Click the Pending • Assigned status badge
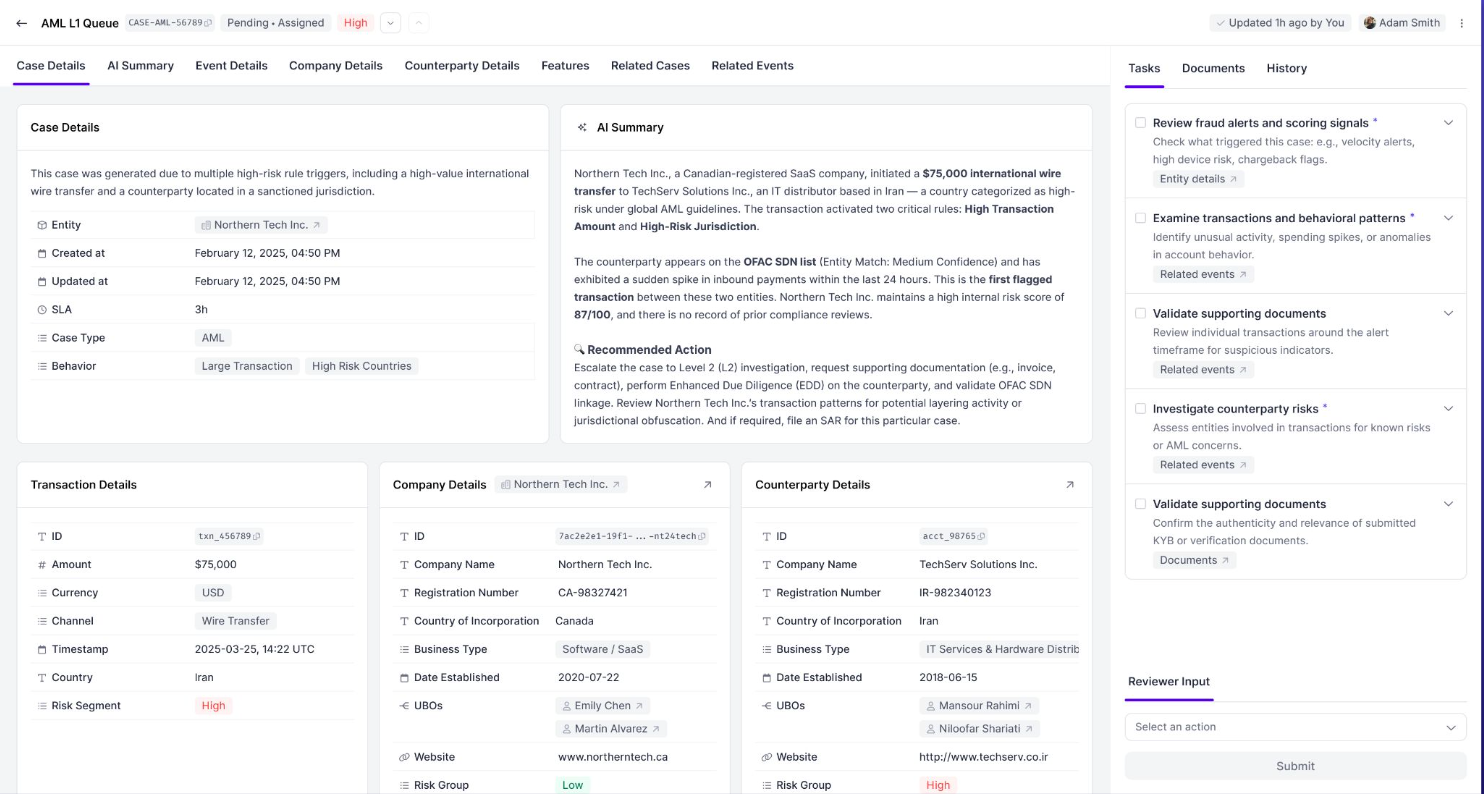 click(x=276, y=23)
